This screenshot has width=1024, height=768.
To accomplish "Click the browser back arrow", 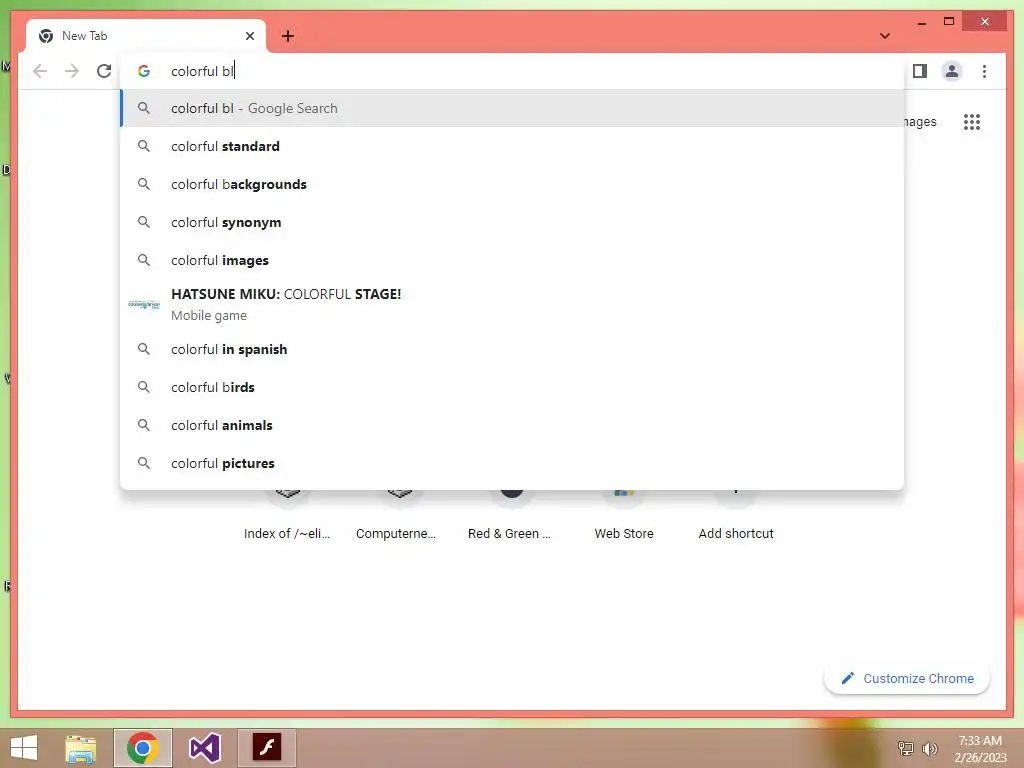I will (40, 71).
